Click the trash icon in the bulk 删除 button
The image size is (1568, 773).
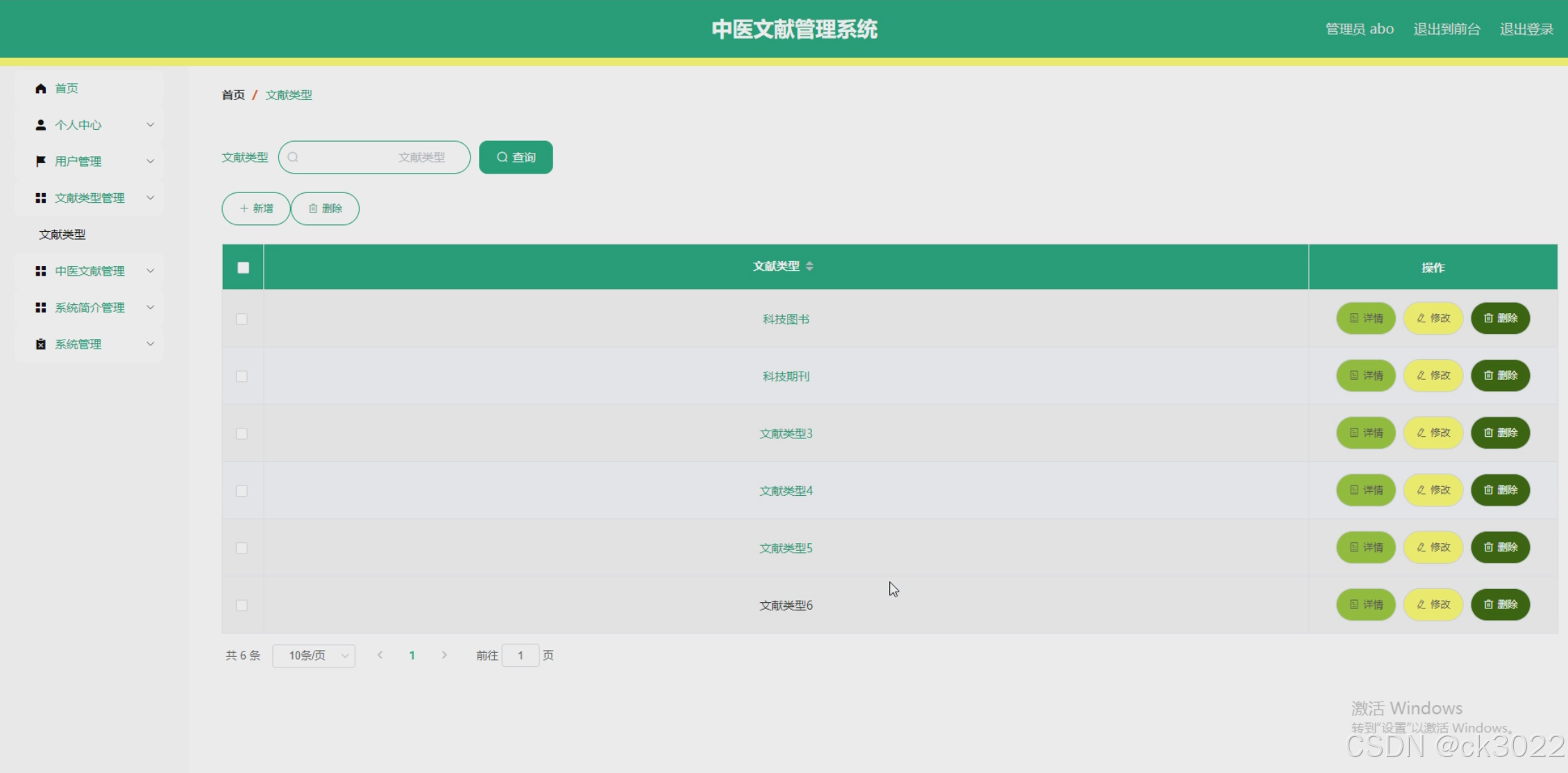click(313, 208)
